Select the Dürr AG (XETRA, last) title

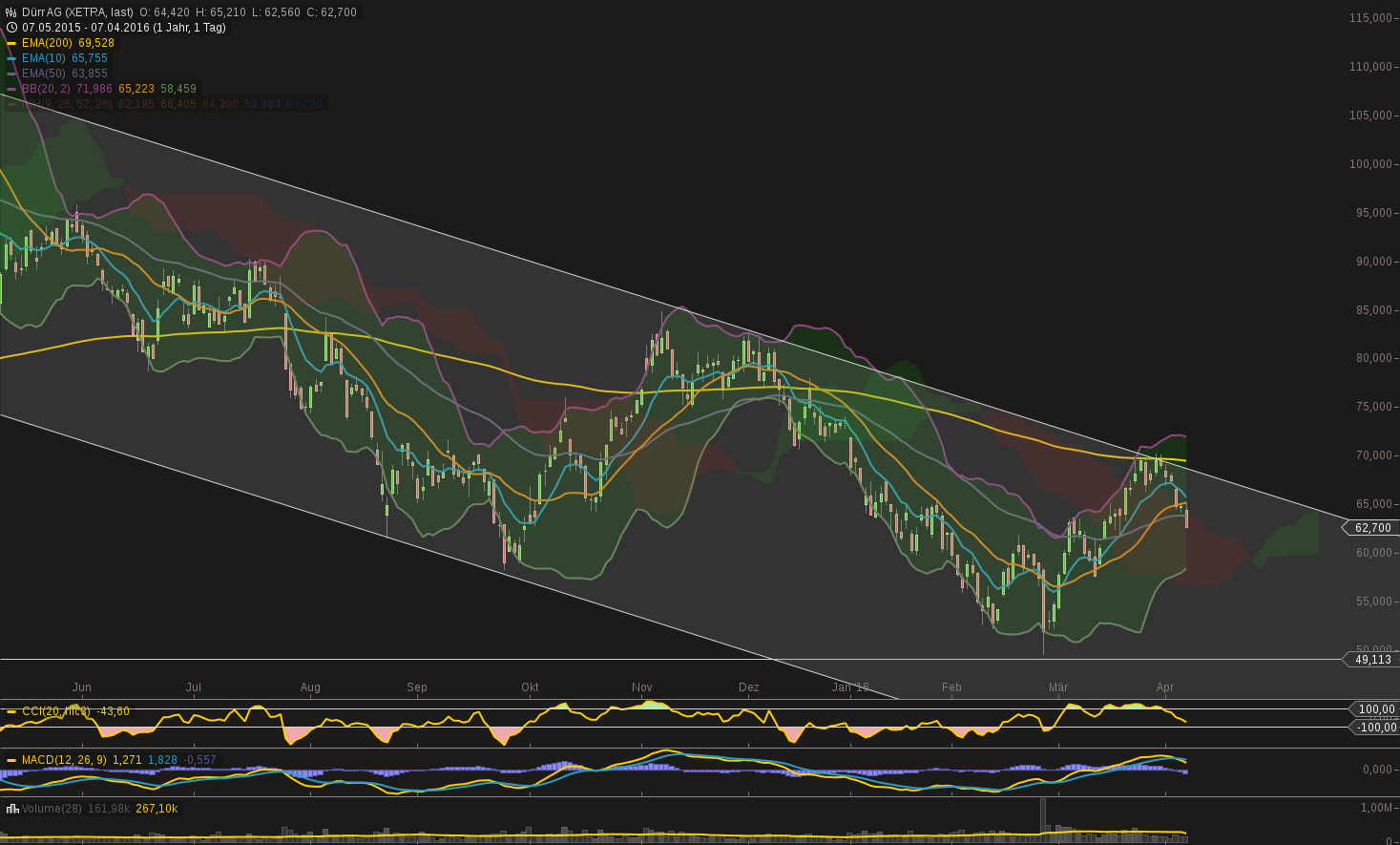77,12
